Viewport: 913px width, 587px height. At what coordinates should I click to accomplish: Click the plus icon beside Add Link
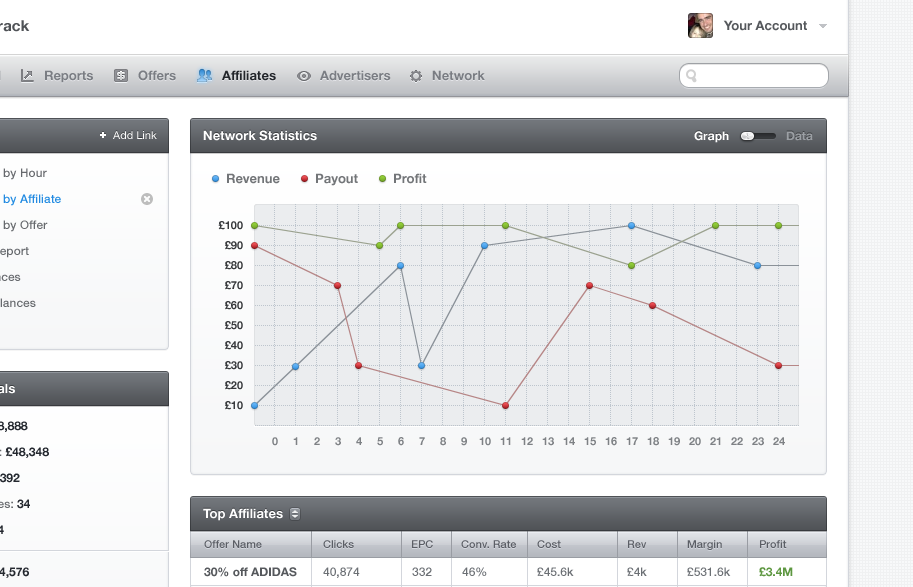point(103,135)
